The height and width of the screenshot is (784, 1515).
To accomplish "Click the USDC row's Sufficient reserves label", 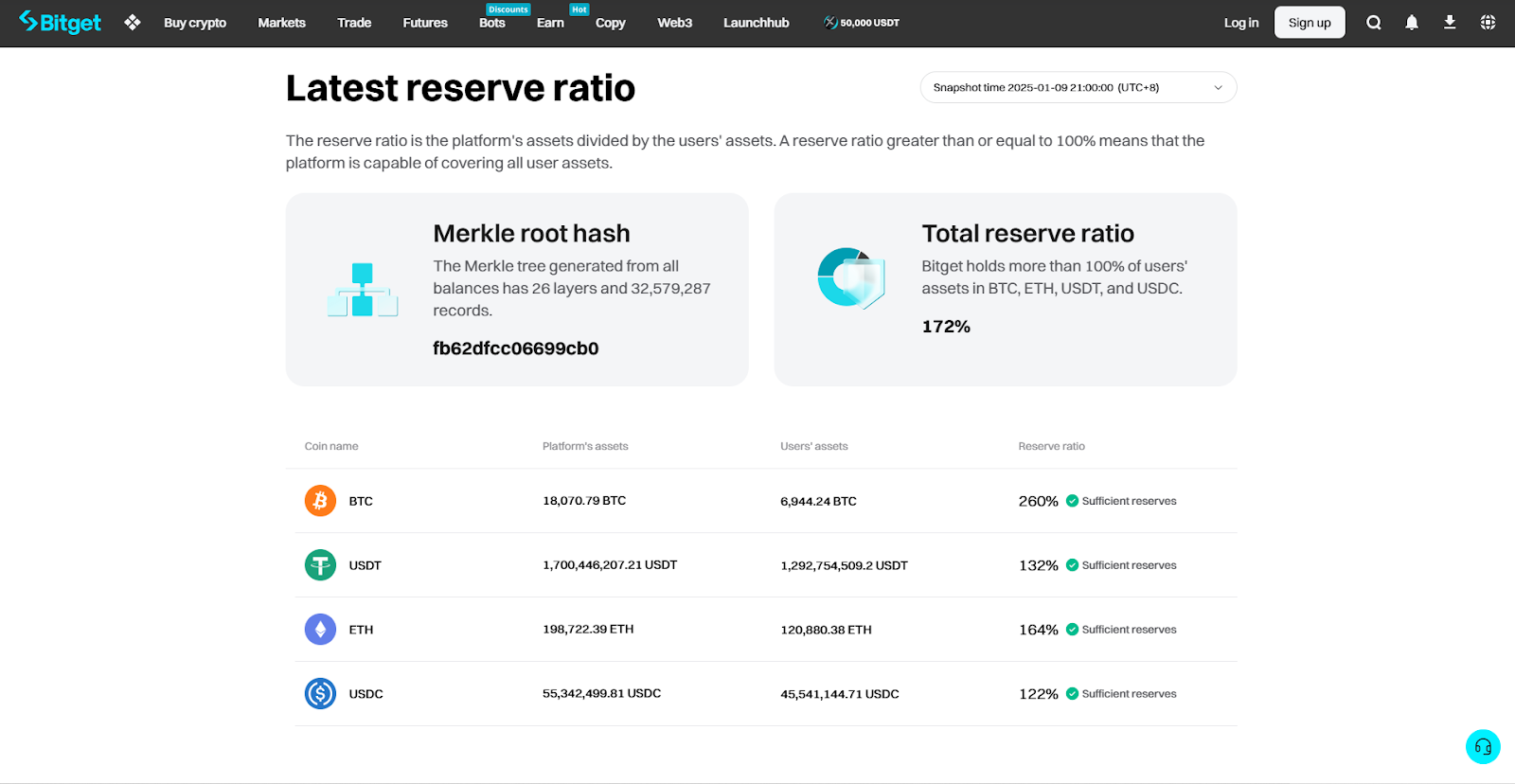I will (x=1130, y=694).
